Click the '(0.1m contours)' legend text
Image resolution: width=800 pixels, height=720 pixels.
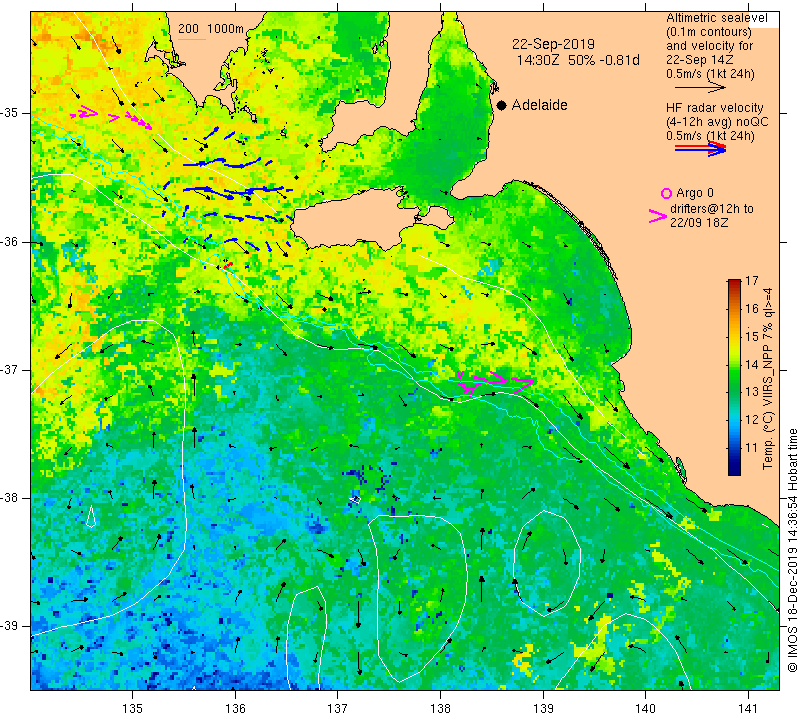click(x=708, y=32)
